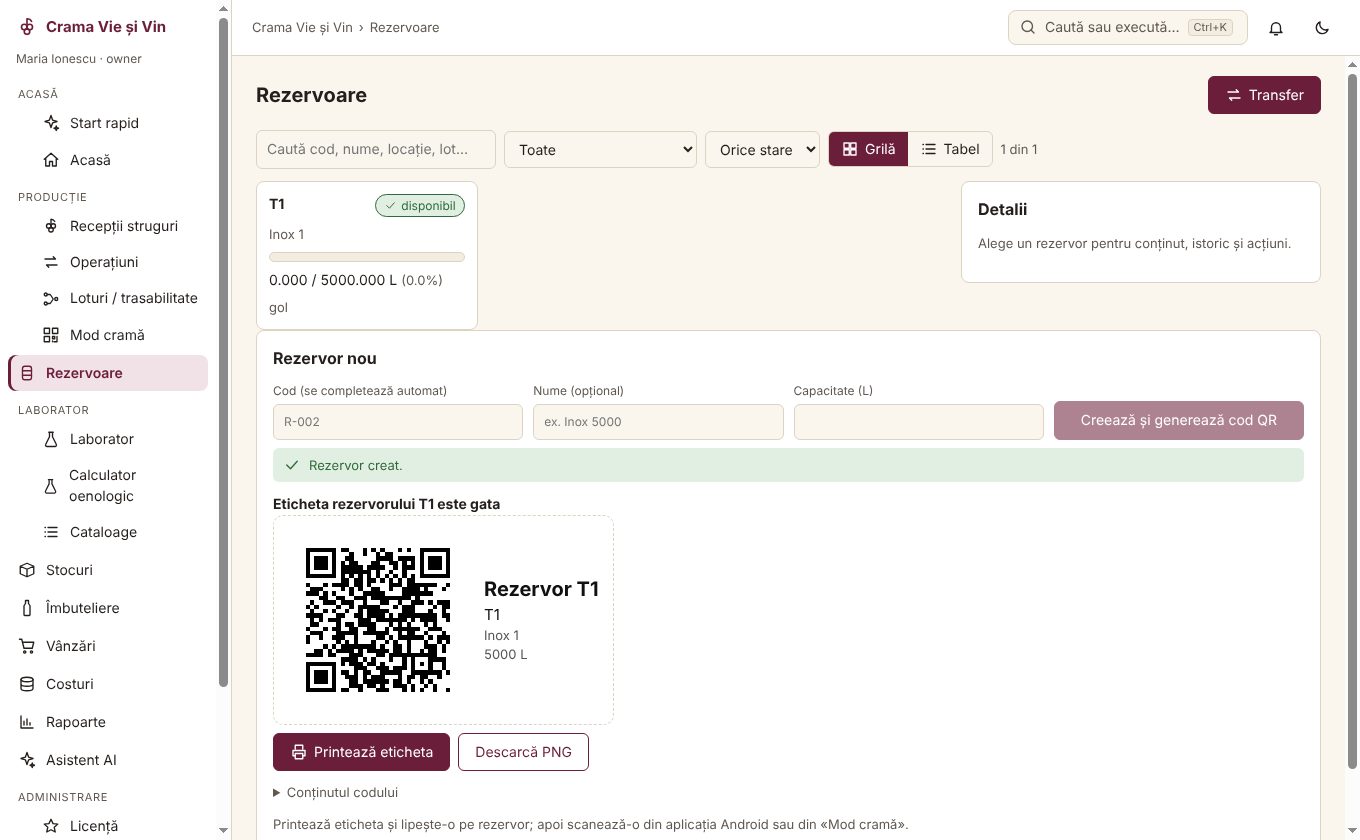
Task: Click the flask icon beside Calculator oenologic
Action: [51, 486]
